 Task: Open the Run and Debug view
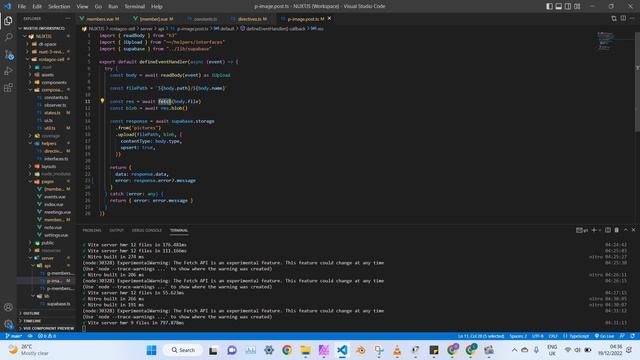8,71
